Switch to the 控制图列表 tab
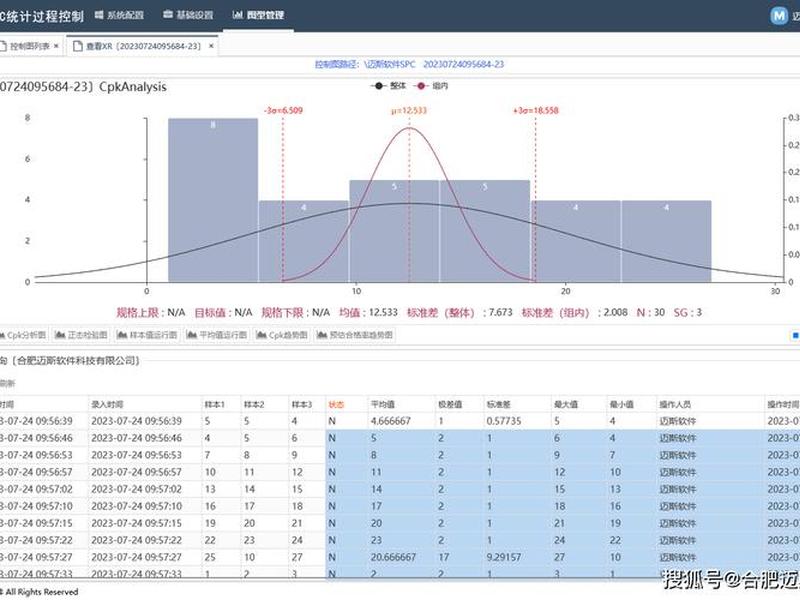The width and height of the screenshot is (800, 600). coord(29,46)
